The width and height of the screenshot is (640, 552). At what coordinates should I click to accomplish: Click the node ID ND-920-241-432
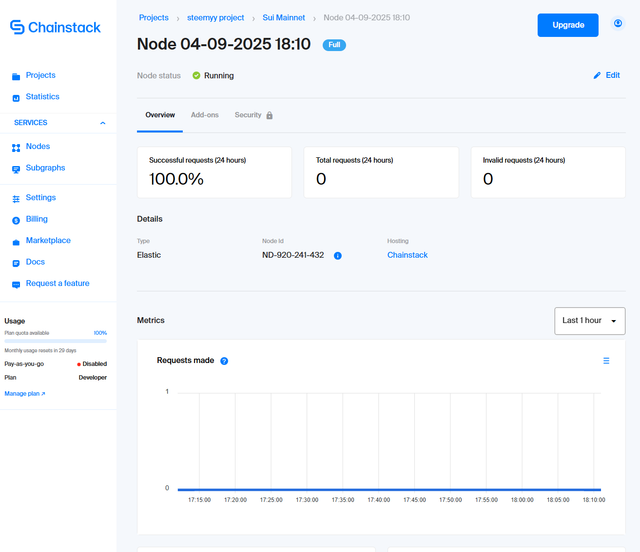[x=293, y=255]
